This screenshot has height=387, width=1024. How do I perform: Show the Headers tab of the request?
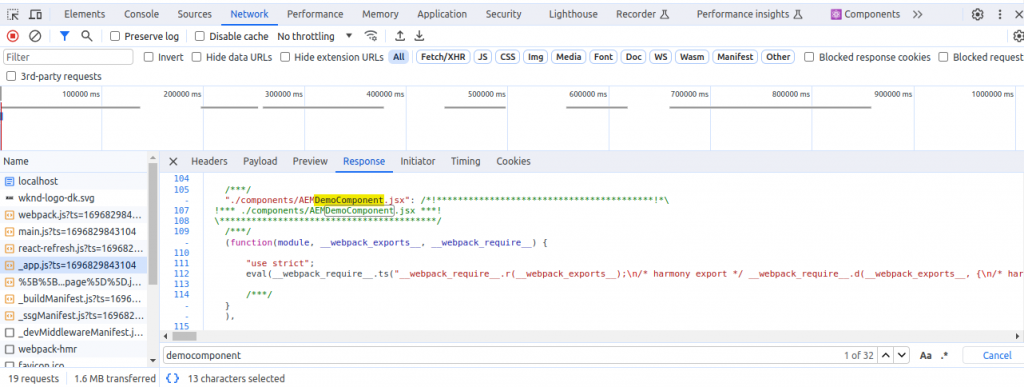(x=209, y=161)
